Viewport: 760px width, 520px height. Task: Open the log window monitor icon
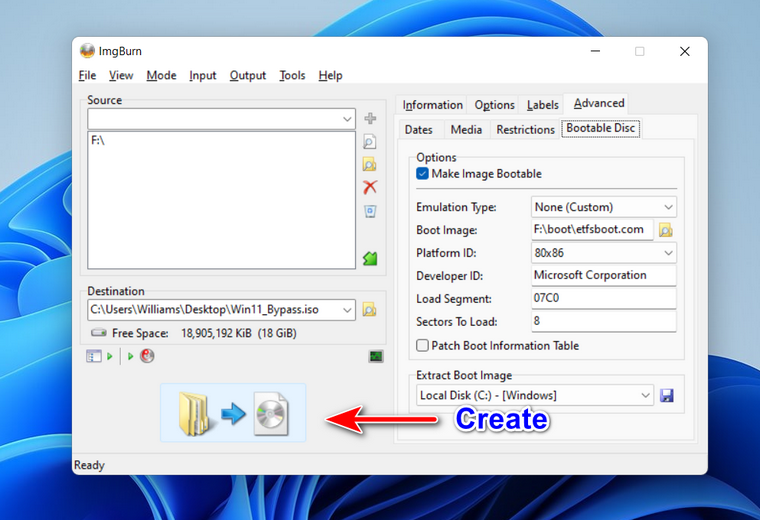click(x=376, y=356)
